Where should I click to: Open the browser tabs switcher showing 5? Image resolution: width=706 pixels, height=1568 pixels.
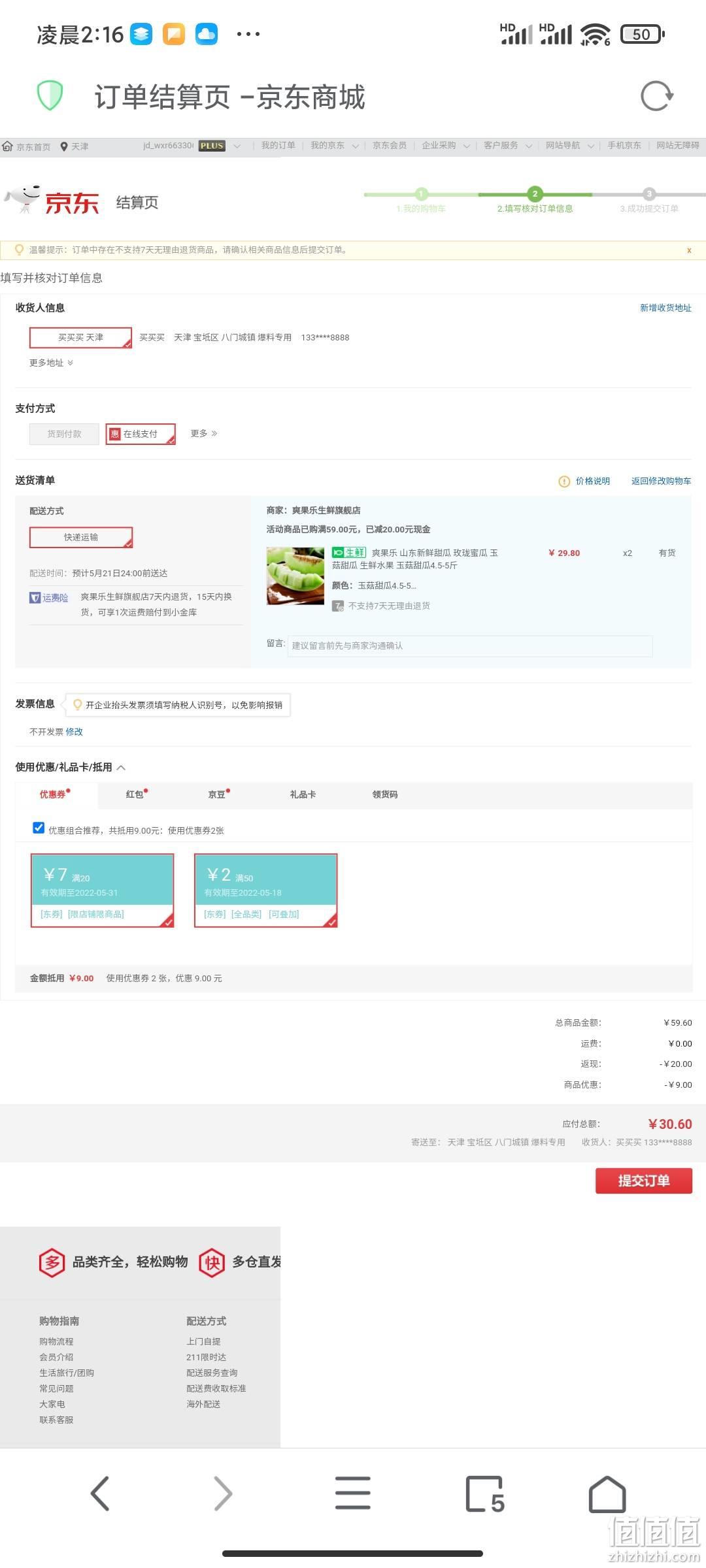(x=485, y=1494)
